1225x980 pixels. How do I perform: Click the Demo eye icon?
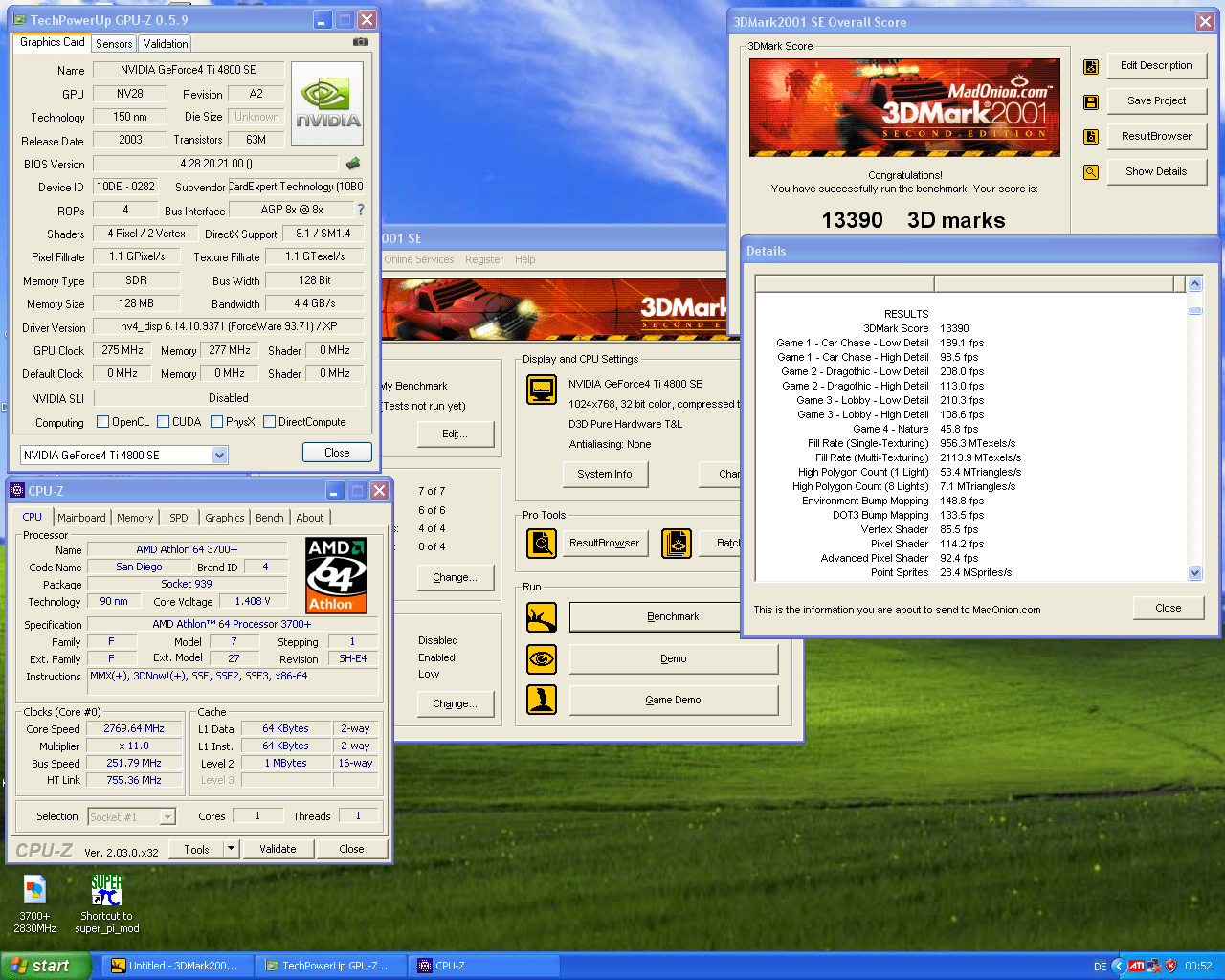542,659
